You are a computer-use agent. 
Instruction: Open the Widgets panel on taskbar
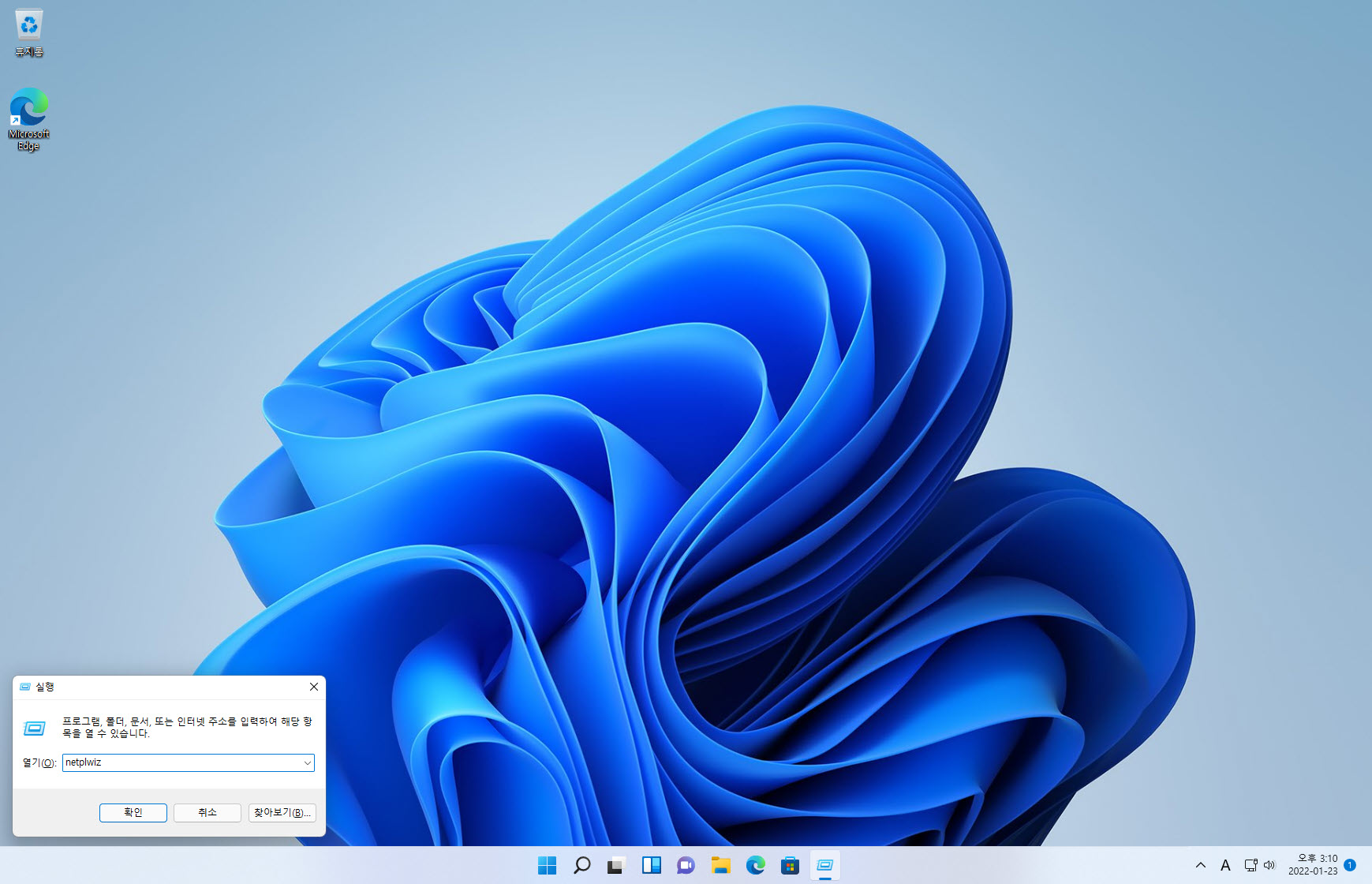coord(651,865)
